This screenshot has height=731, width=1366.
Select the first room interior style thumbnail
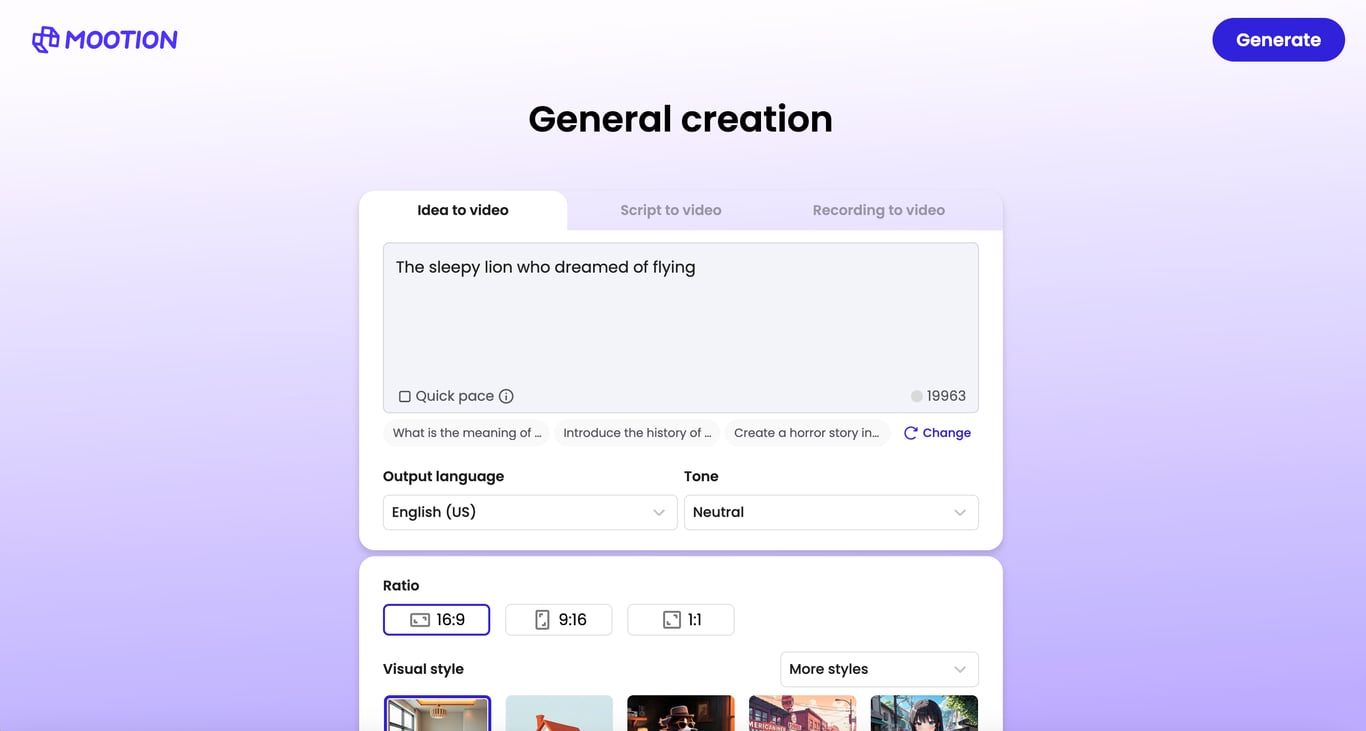437,713
